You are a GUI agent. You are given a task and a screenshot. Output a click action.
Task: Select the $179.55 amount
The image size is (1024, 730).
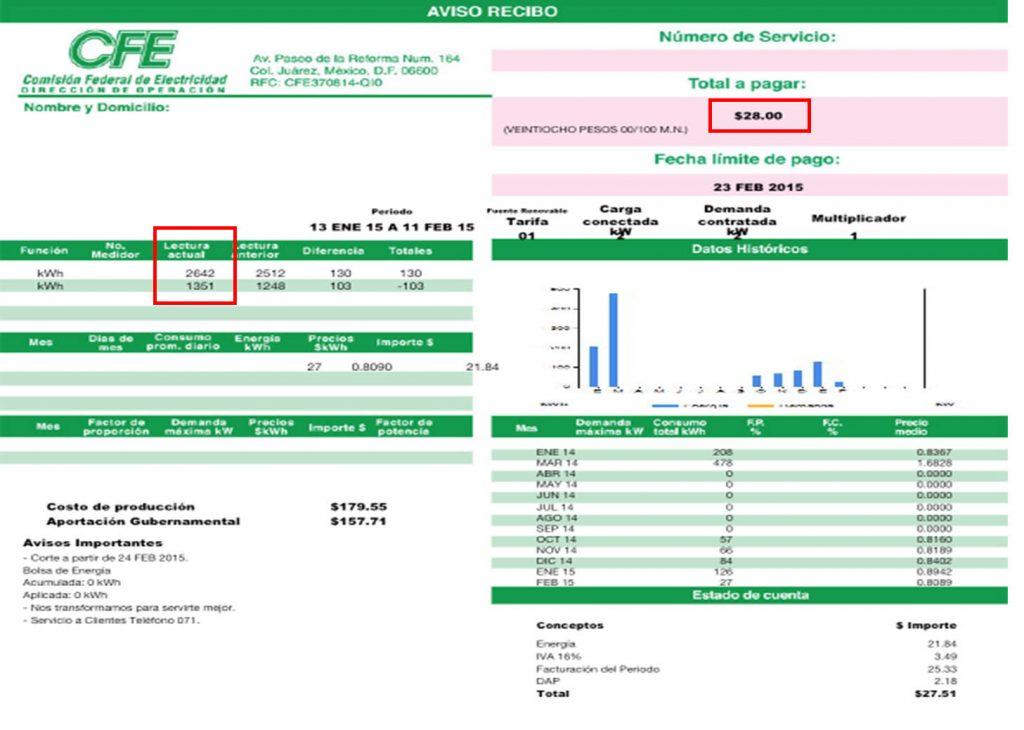pyautogui.click(x=359, y=507)
